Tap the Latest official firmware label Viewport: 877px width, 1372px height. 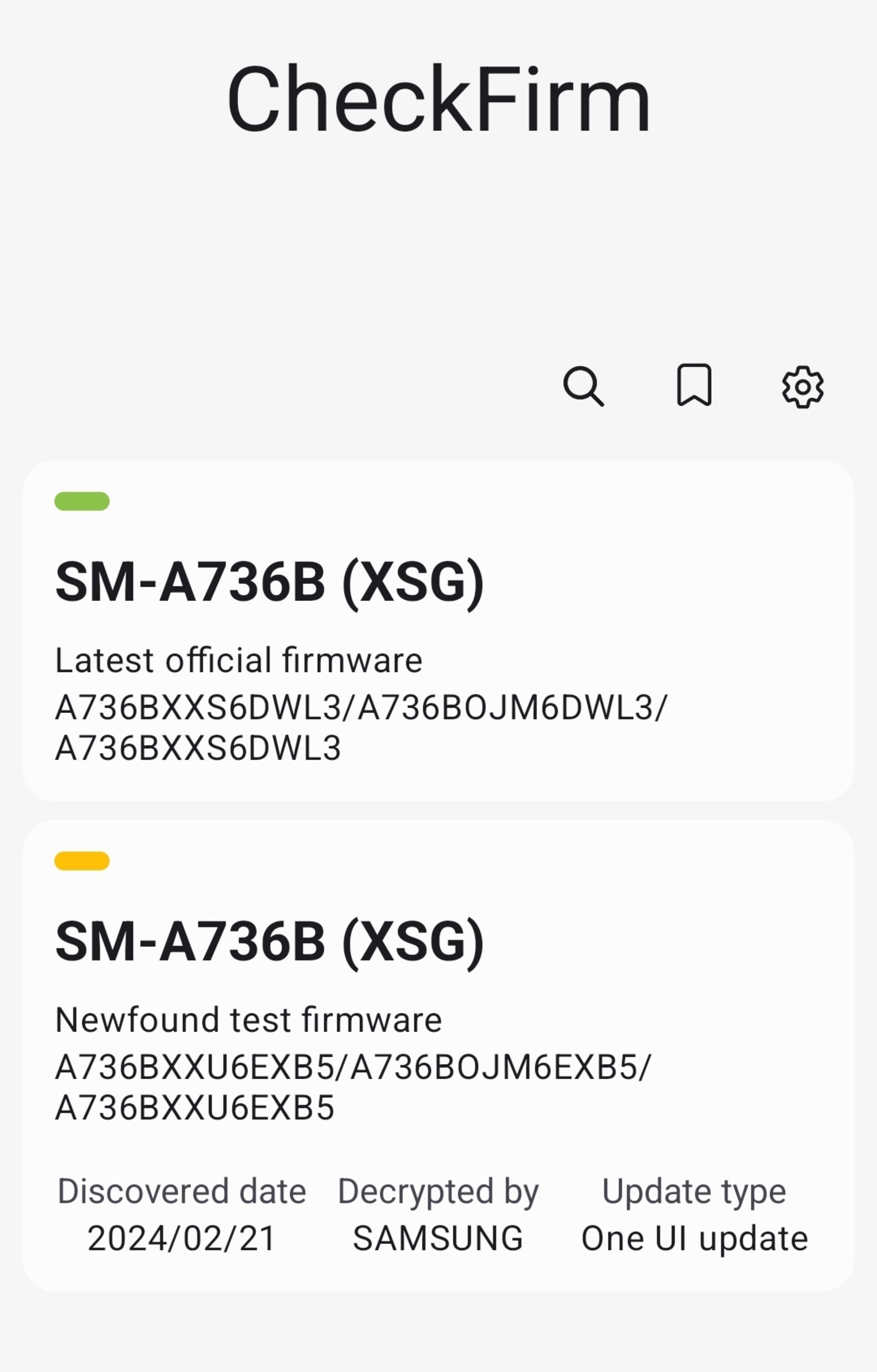coord(239,660)
